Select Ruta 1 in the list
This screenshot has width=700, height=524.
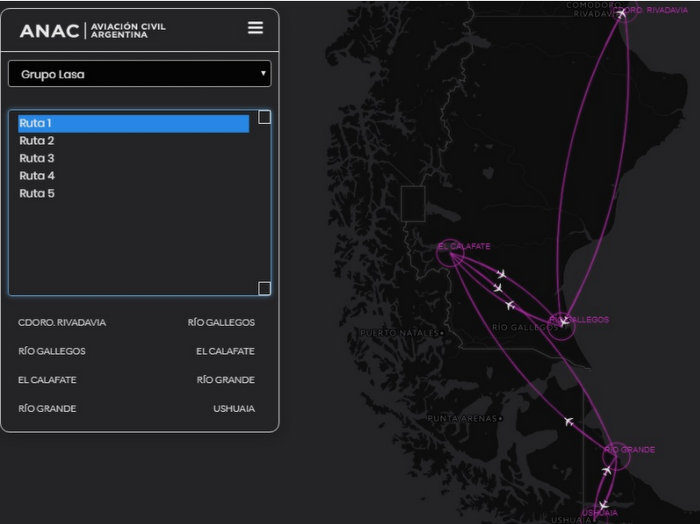click(133, 124)
